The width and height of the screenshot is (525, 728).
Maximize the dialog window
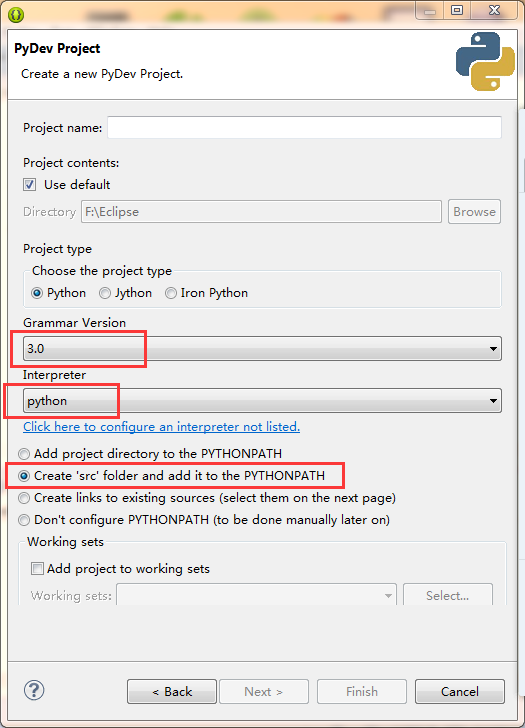(457, 10)
